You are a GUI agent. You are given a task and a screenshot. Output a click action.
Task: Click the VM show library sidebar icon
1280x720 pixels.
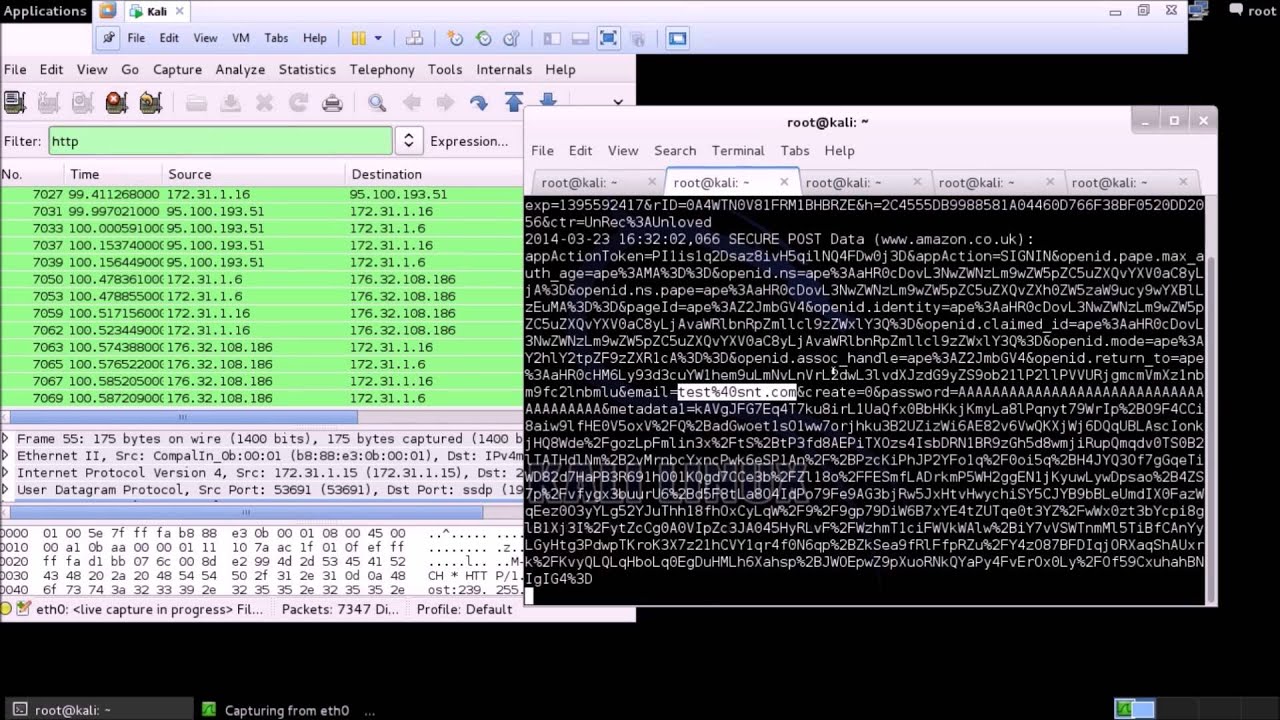click(552, 38)
